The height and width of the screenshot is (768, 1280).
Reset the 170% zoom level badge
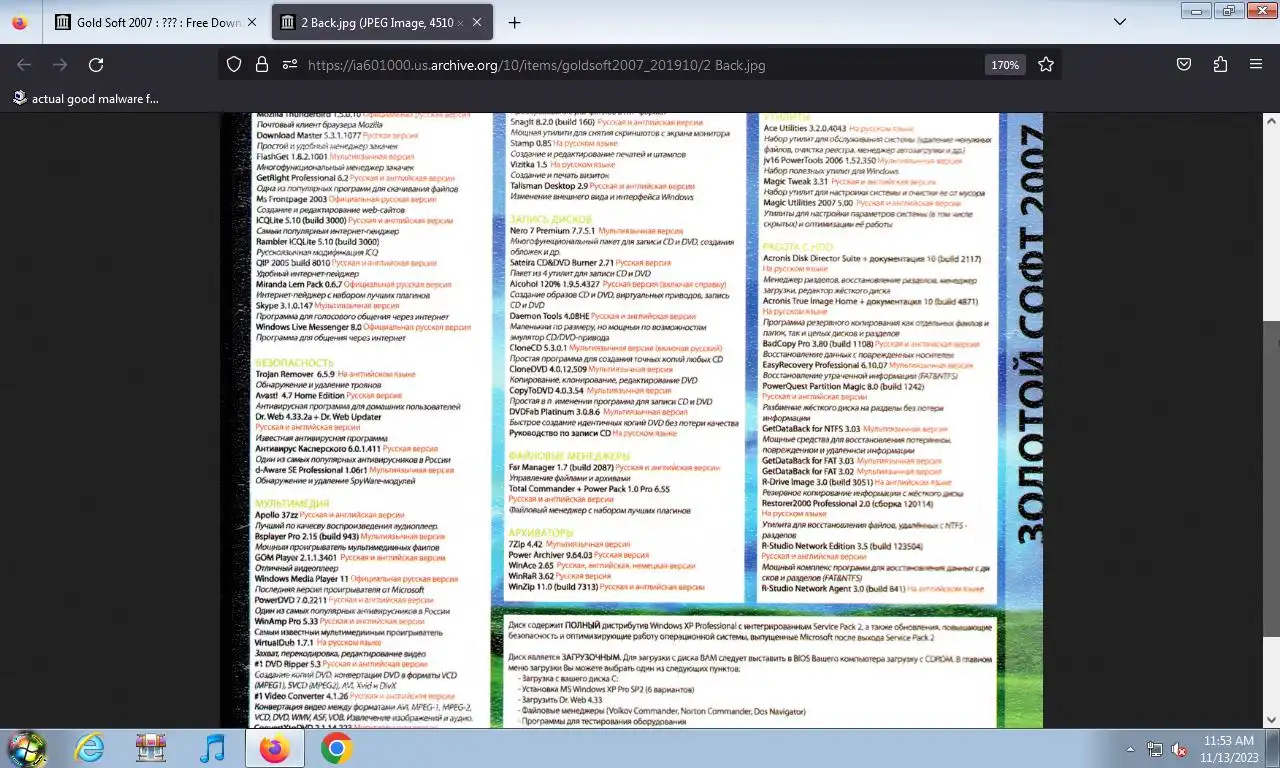pos(1005,65)
